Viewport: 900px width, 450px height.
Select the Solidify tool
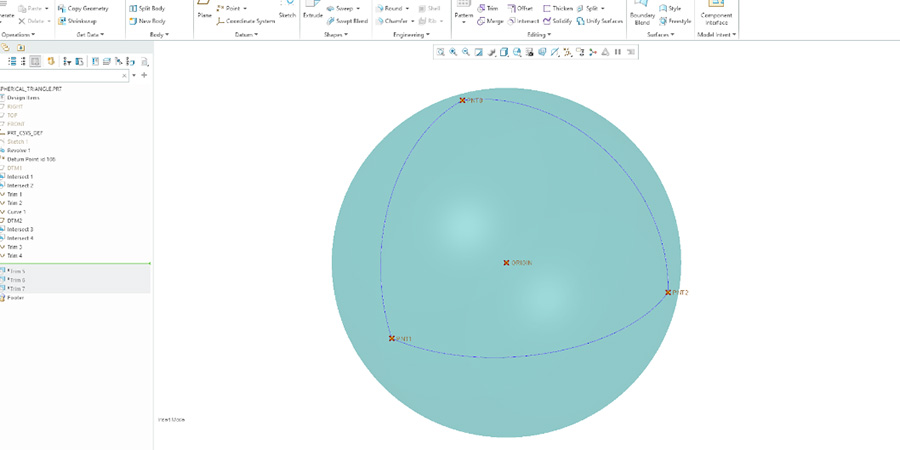(x=556, y=21)
